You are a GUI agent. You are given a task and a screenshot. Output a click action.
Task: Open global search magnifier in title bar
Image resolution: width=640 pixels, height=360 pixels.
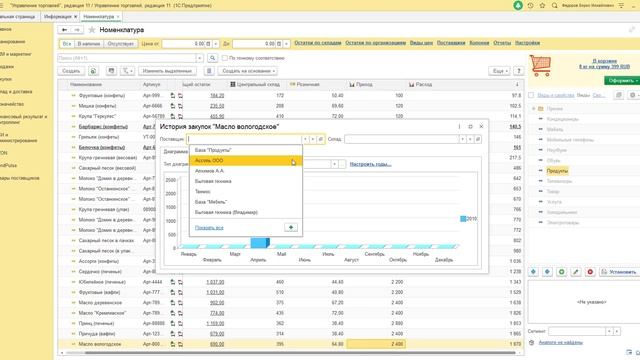tap(554, 6)
